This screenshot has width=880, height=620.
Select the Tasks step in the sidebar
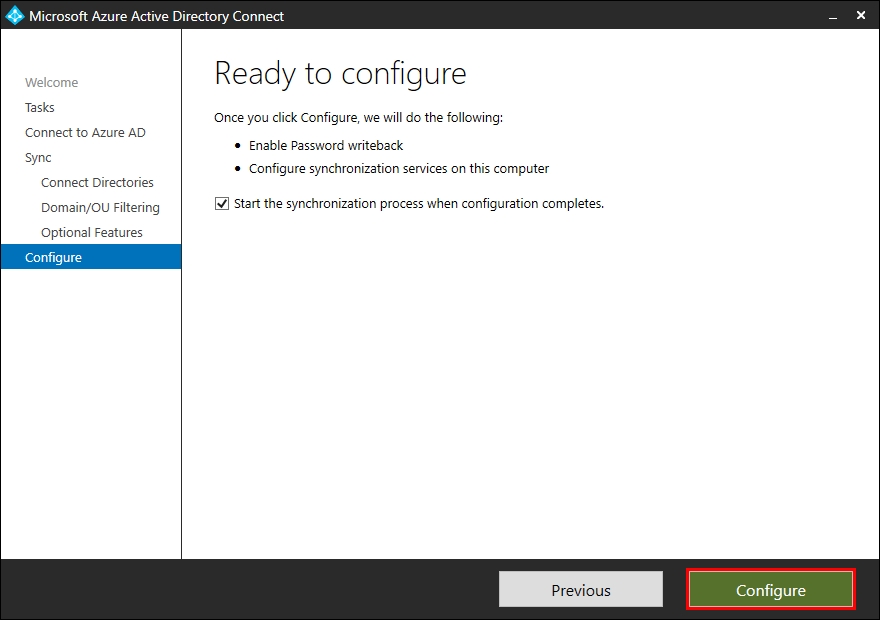[x=40, y=107]
